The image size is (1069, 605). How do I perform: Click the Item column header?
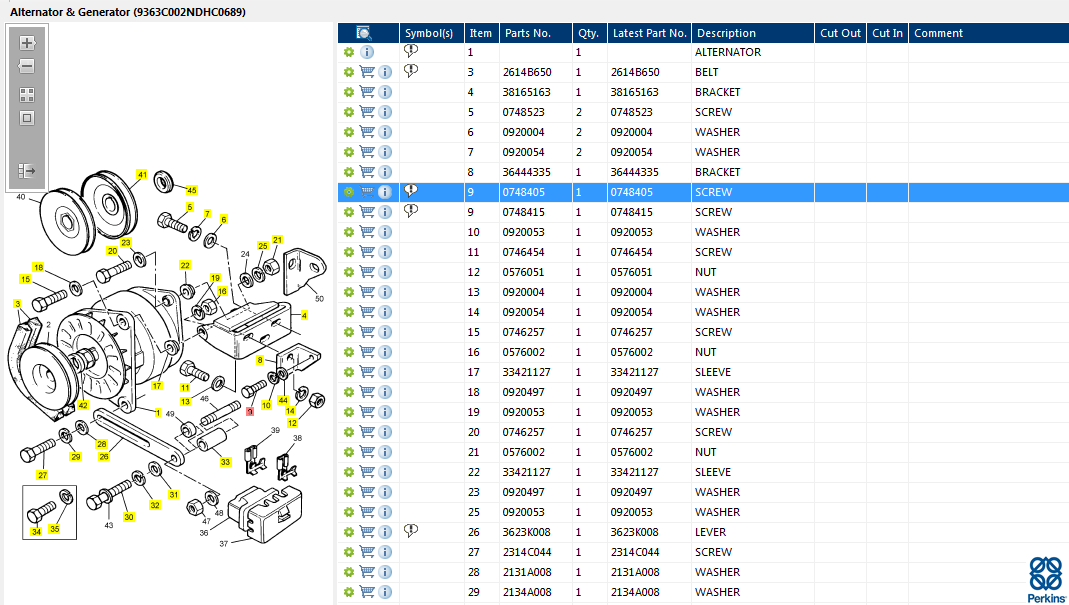481,33
